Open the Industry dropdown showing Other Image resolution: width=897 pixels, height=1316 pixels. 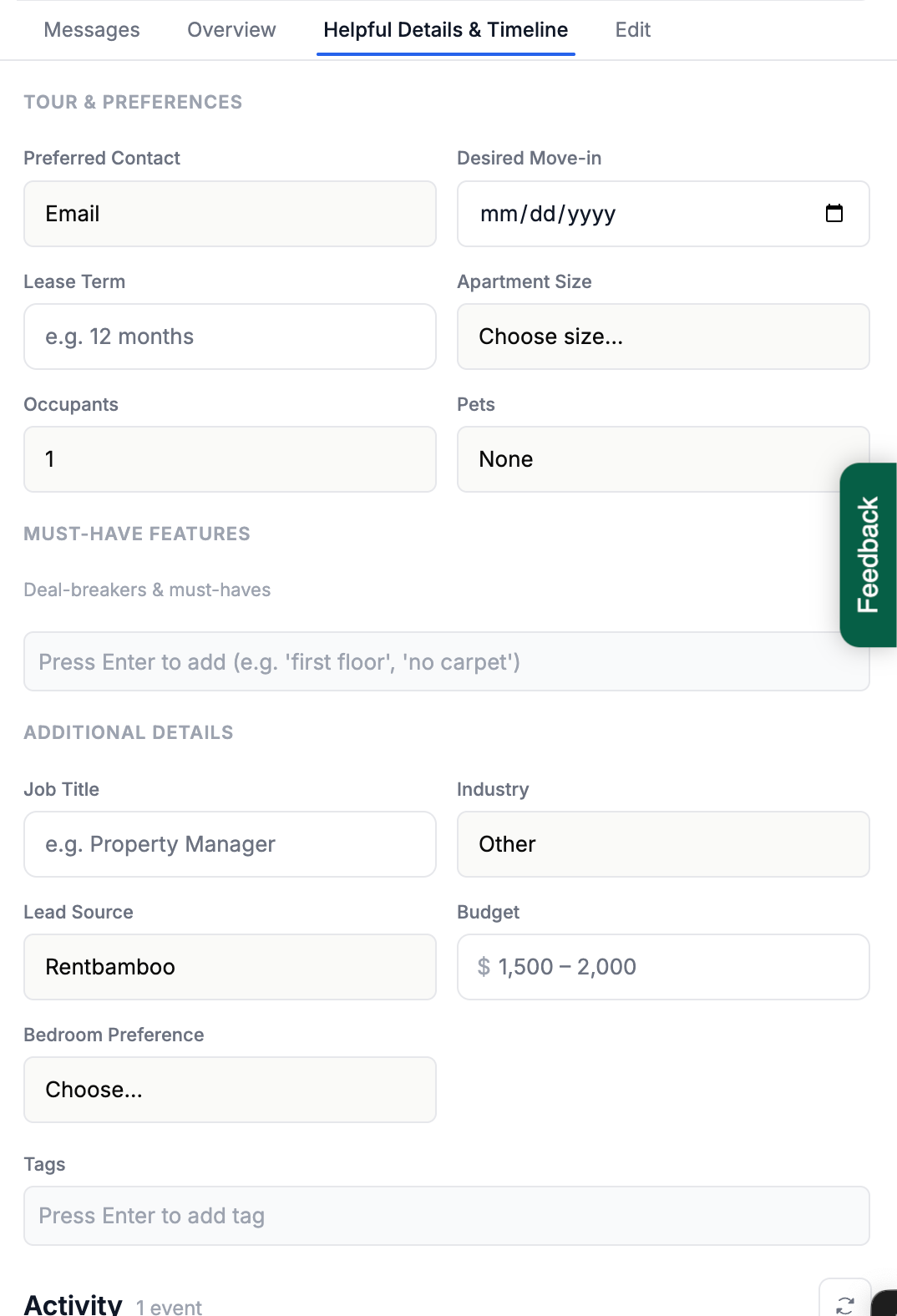tap(663, 844)
